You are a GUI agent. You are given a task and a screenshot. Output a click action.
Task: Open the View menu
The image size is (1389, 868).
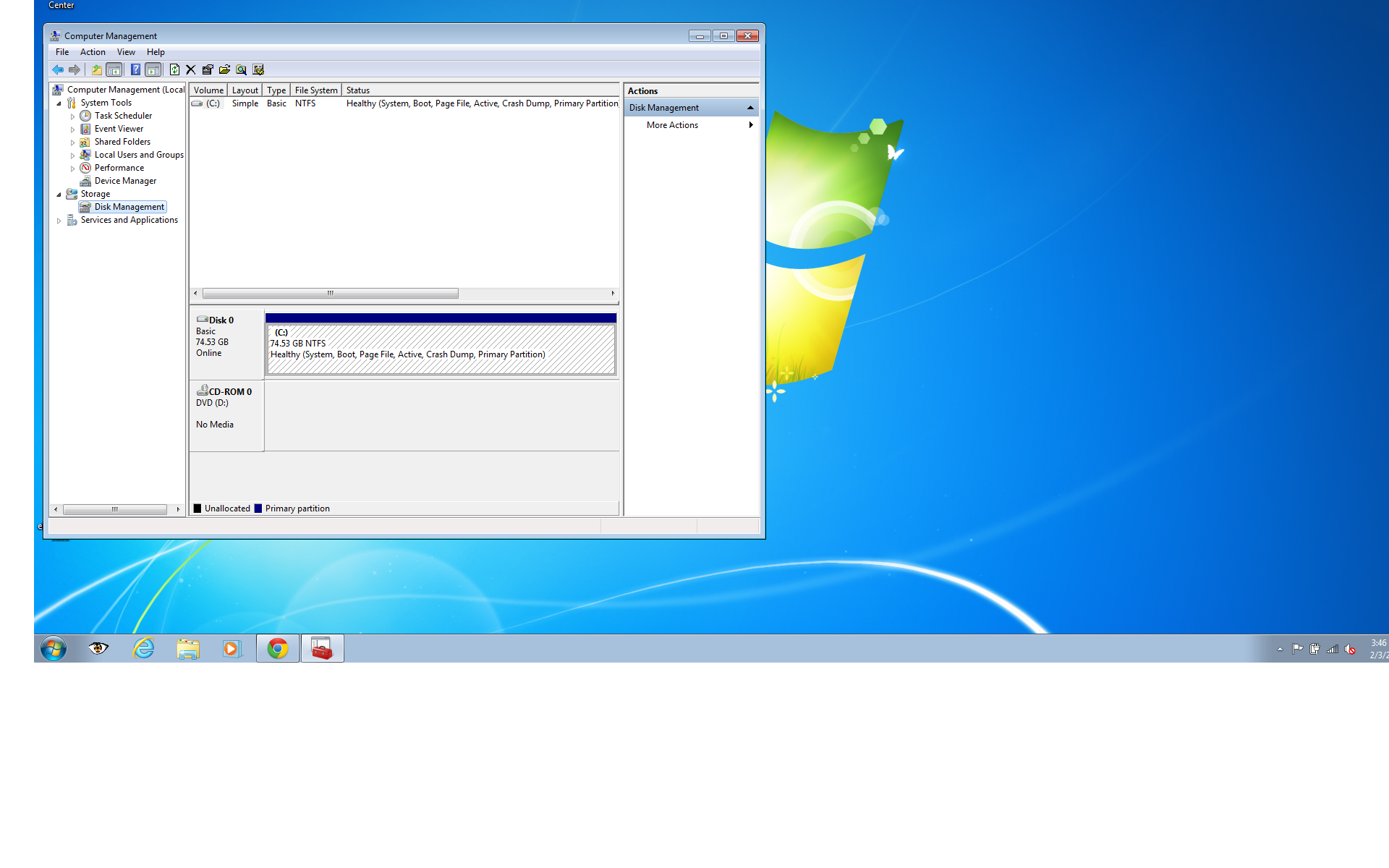126,52
